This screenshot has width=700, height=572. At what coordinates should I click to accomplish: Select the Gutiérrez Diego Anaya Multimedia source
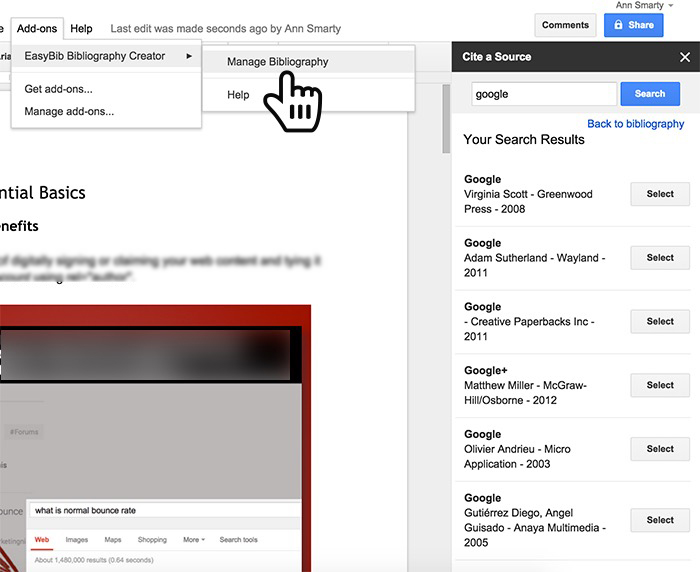(660, 520)
